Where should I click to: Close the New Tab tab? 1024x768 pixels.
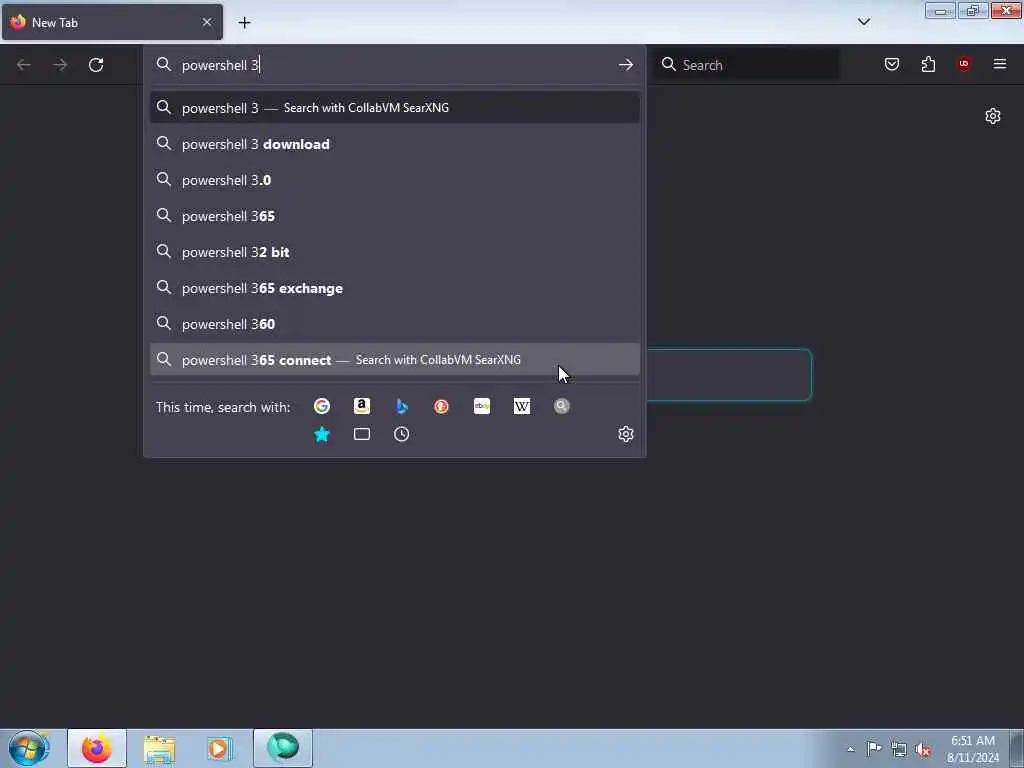pyautogui.click(x=207, y=22)
